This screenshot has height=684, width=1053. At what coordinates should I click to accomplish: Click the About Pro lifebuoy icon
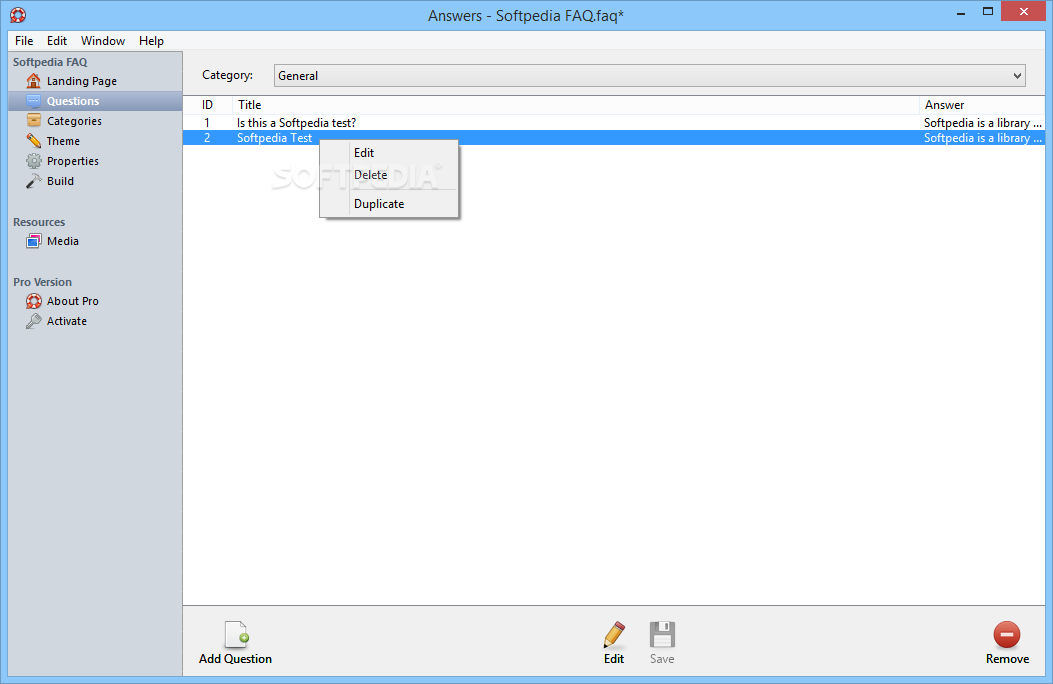click(x=34, y=301)
